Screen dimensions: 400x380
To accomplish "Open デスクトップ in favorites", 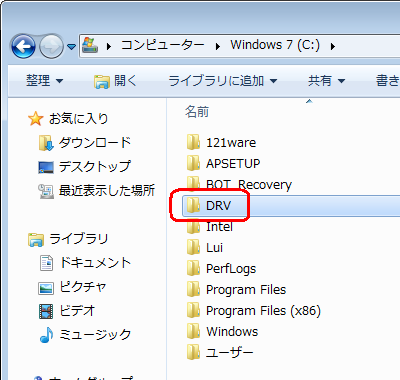I will click(95, 167).
